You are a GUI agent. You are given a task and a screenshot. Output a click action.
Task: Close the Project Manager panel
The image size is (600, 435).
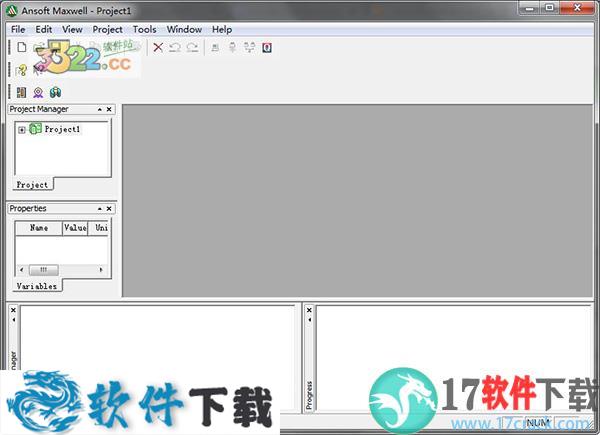tap(109, 109)
